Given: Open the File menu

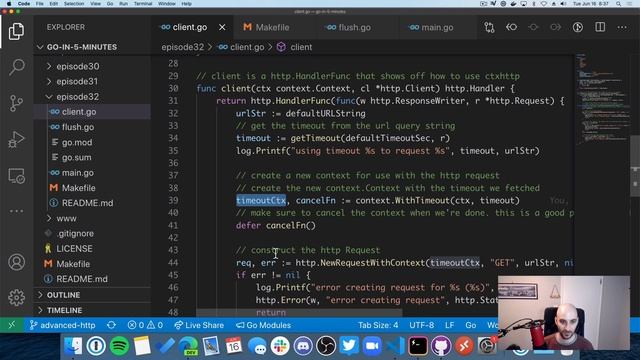Looking at the screenshot, I should click(40, 4).
